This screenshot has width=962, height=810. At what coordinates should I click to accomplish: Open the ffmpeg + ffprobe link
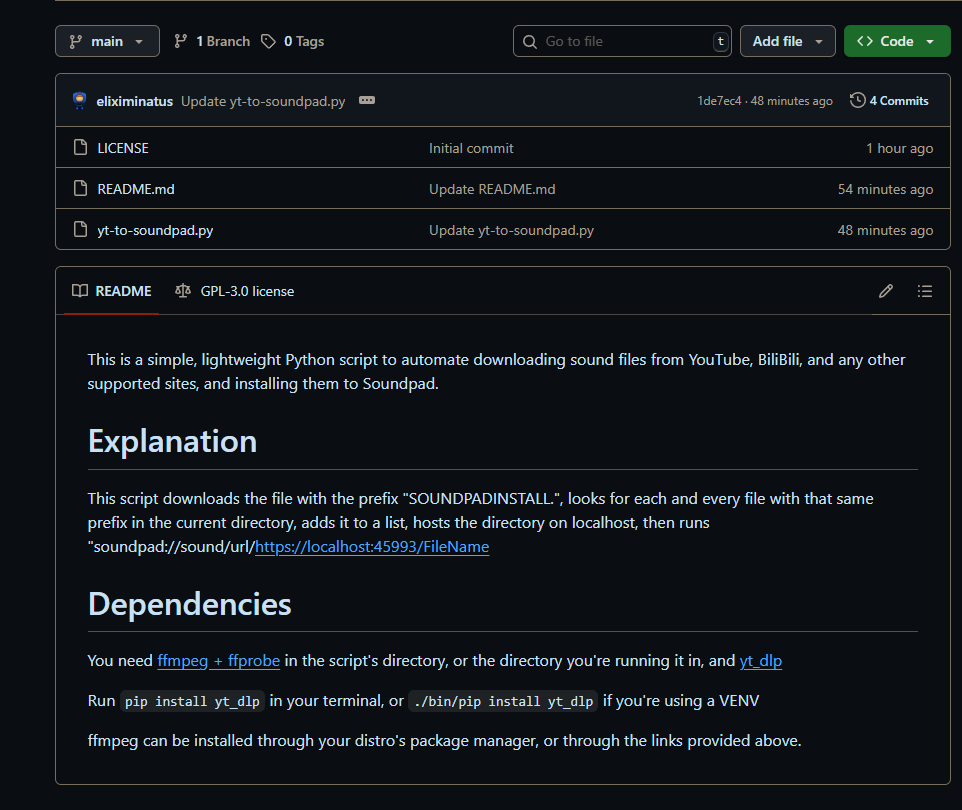click(218, 661)
